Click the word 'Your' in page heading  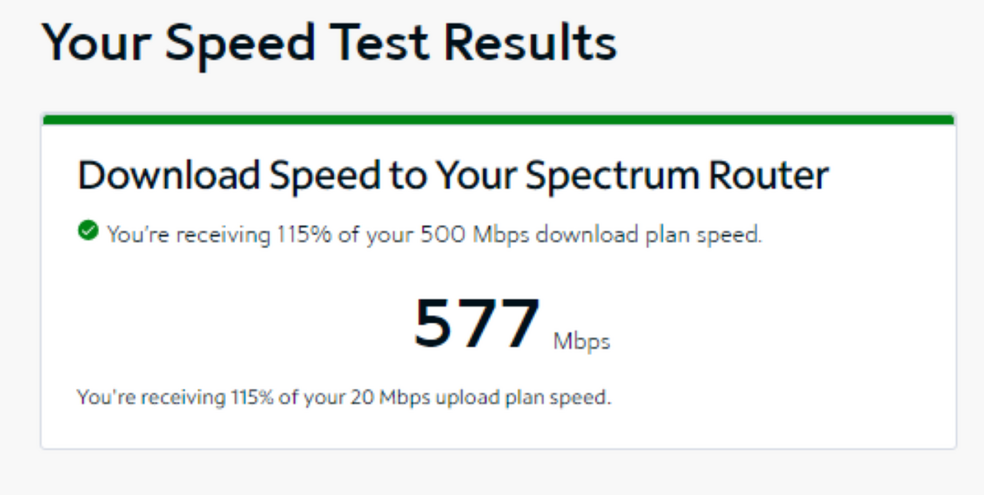97,43
